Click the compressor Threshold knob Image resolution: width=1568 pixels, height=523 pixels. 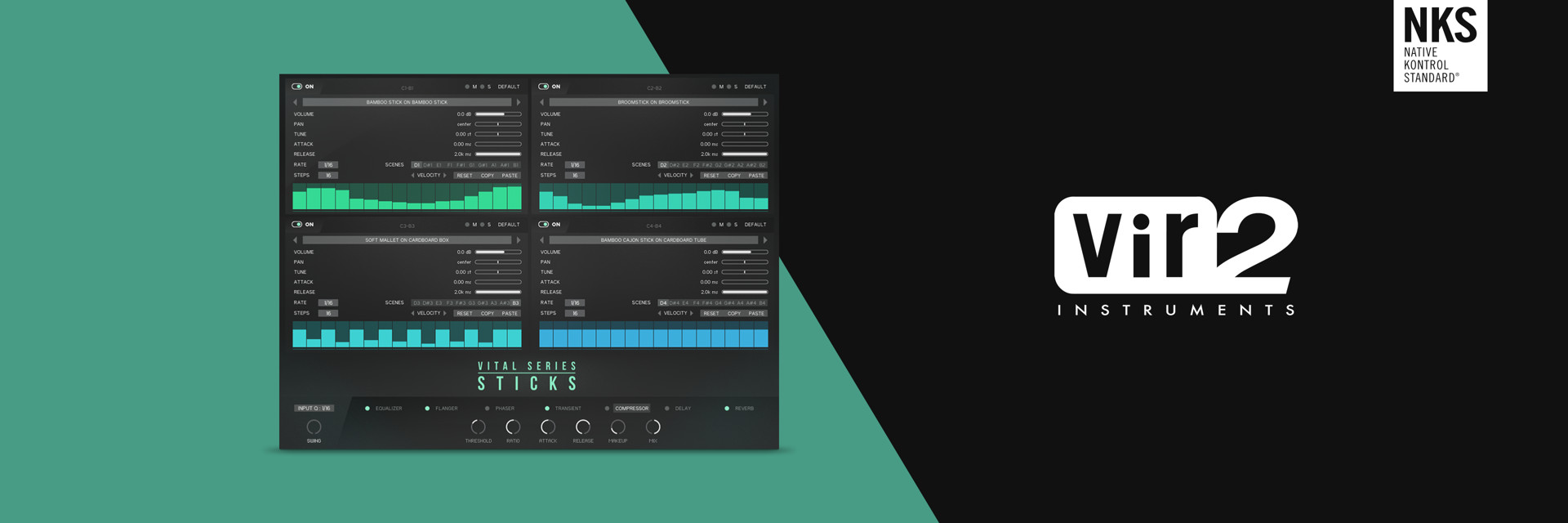click(479, 427)
